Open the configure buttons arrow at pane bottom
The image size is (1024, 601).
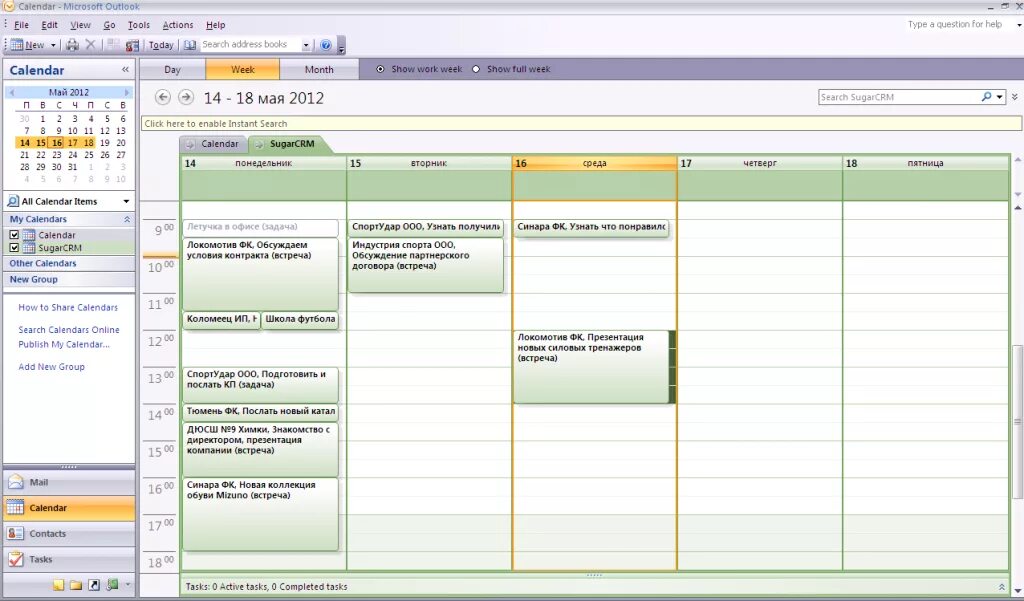coord(127,585)
